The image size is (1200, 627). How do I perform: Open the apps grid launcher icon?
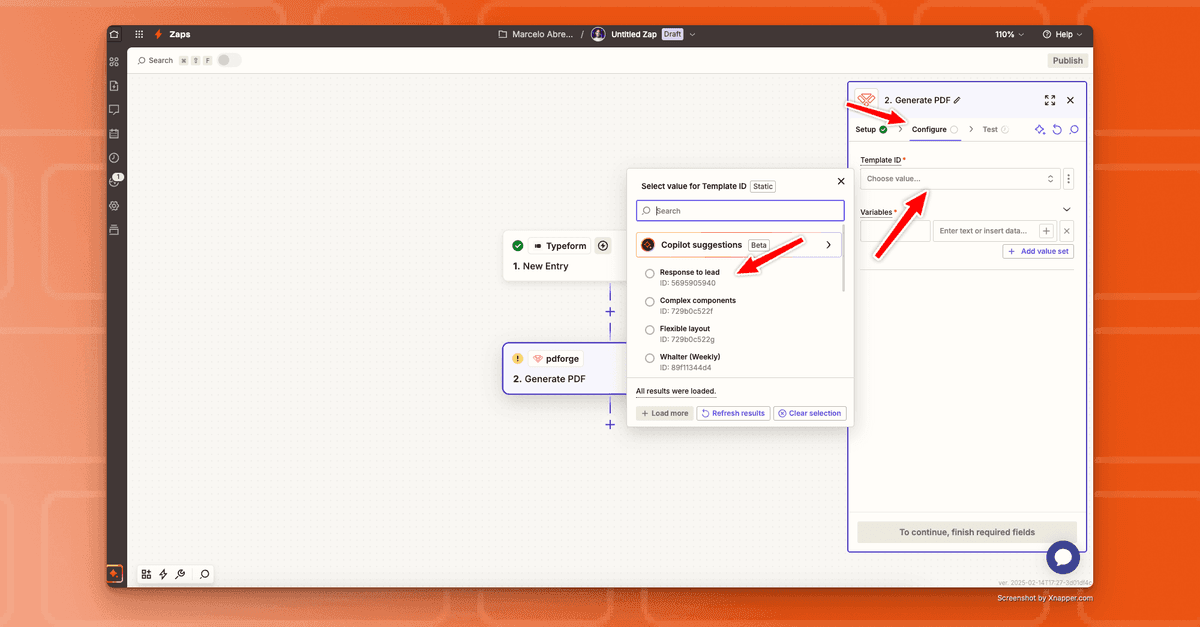point(139,34)
